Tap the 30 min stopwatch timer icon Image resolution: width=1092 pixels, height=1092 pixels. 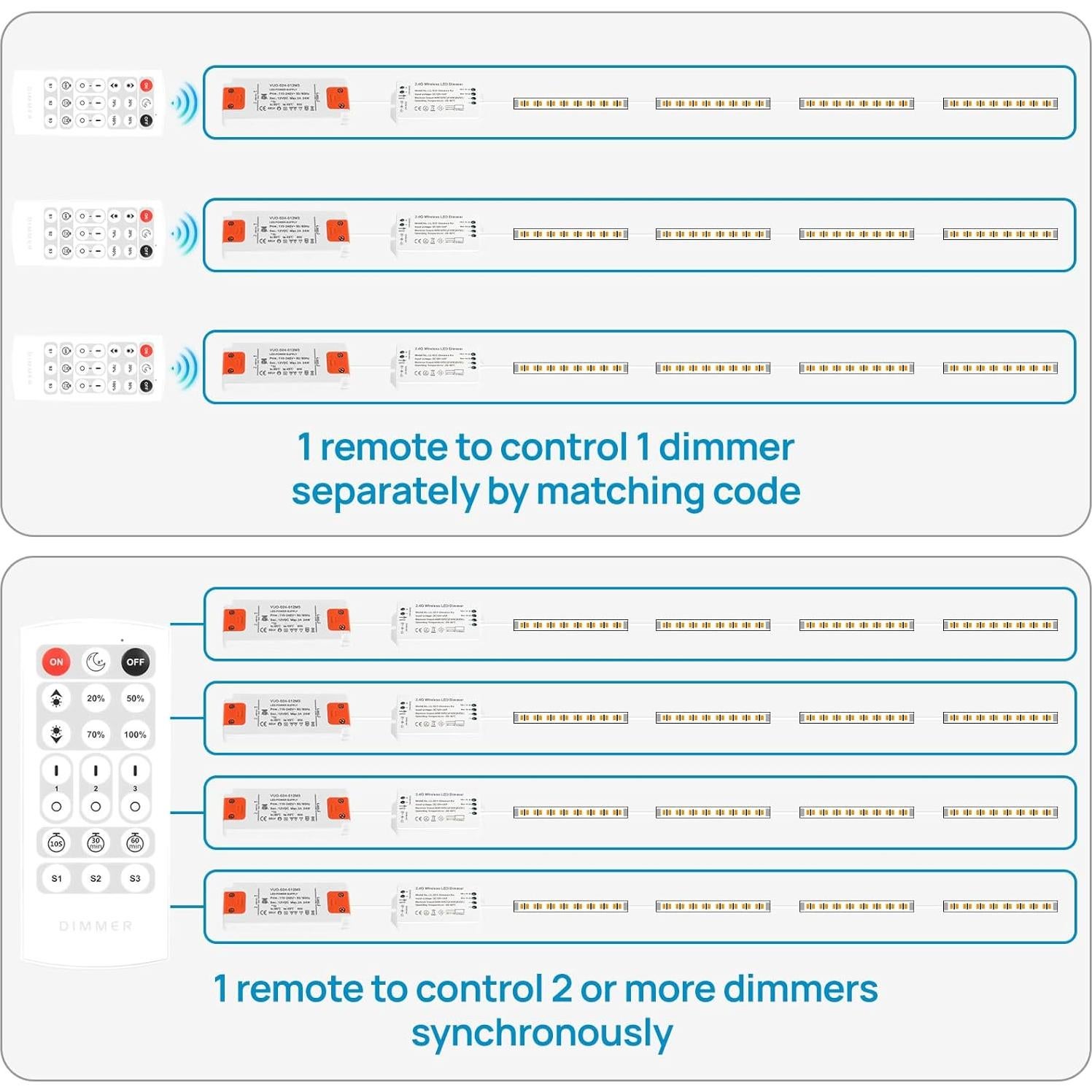(x=96, y=843)
